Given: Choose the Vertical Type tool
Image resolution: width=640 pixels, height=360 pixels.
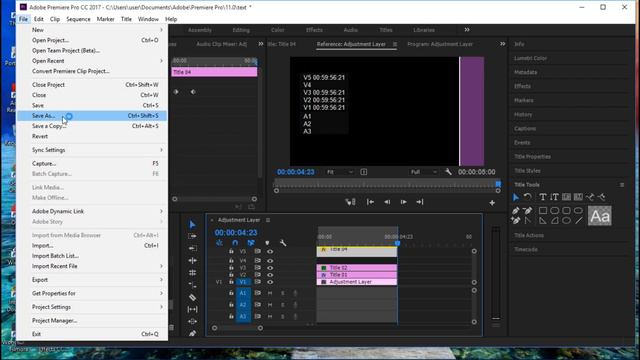Looking at the screenshot, I should click(x=554, y=198).
